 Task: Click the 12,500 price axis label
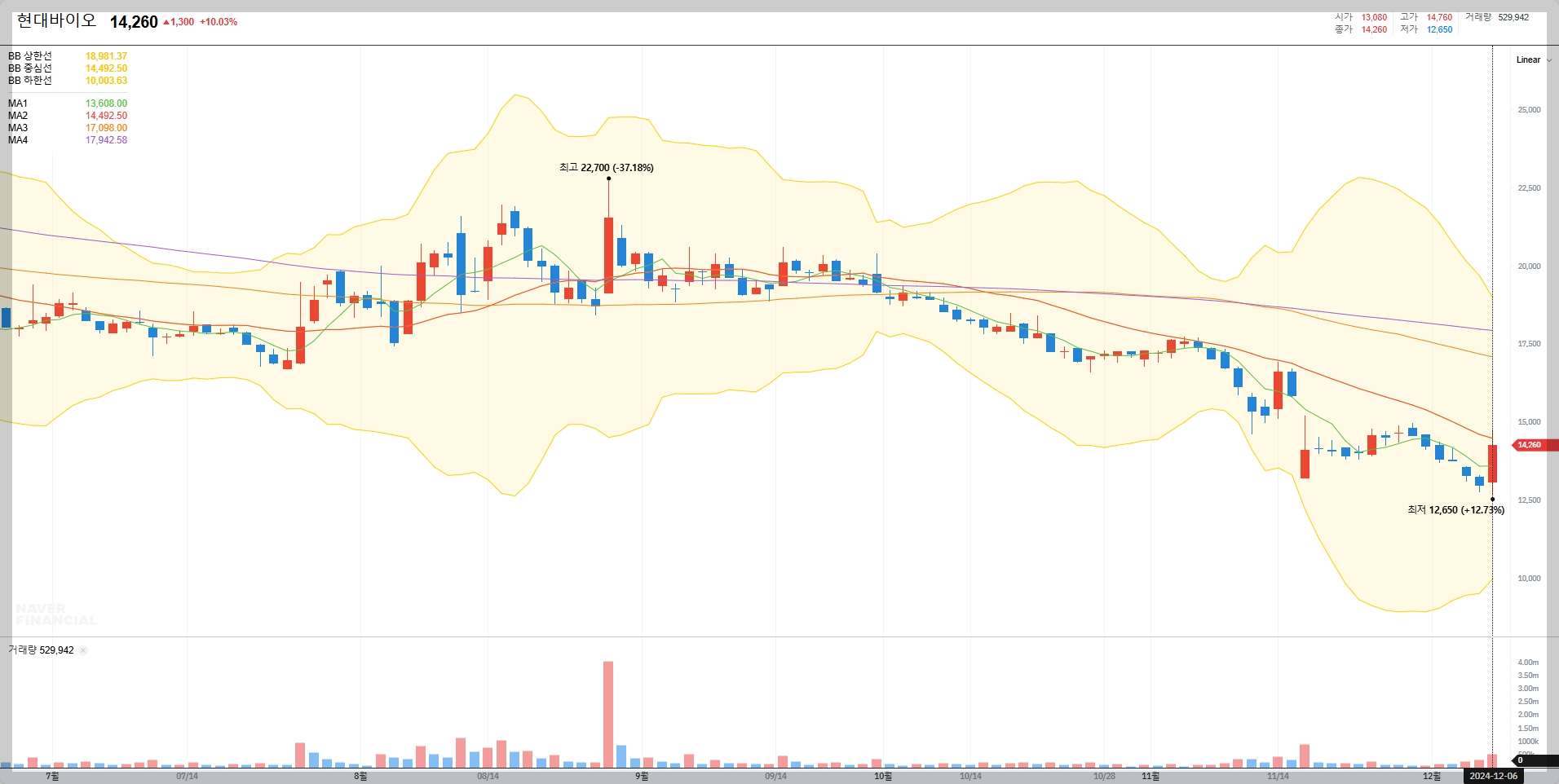click(x=1529, y=500)
